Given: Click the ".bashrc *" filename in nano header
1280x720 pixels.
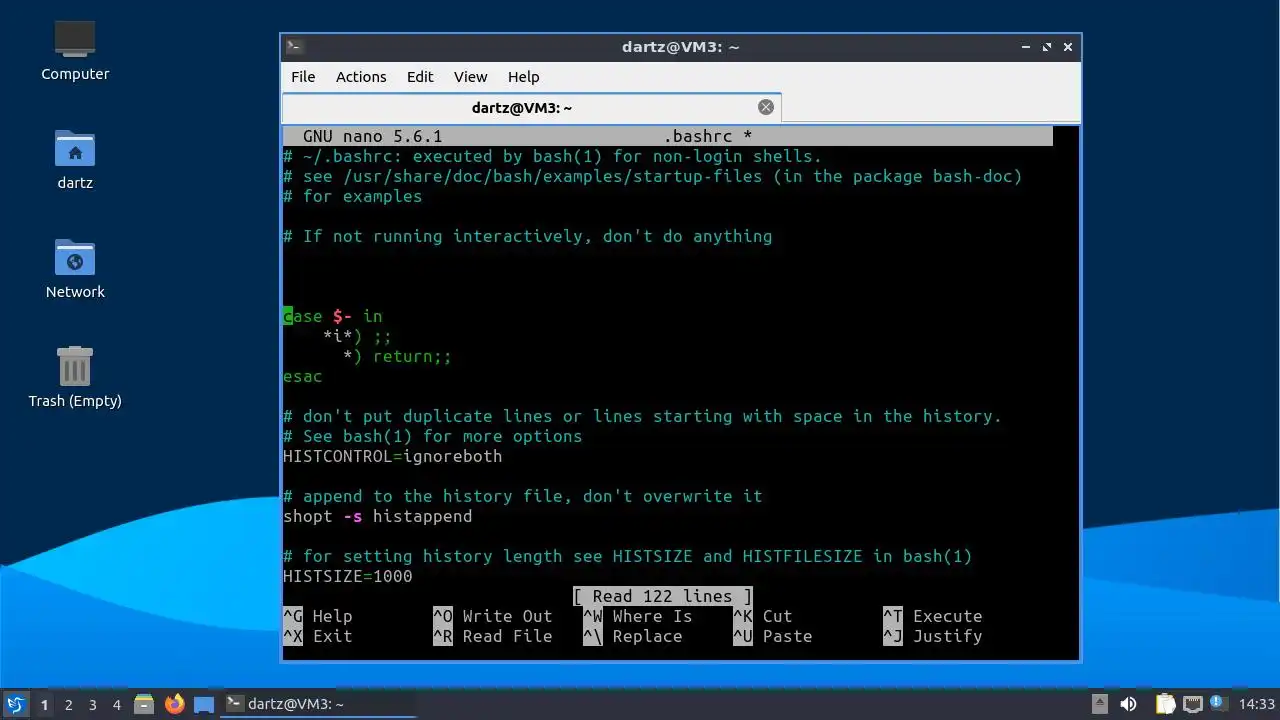Looking at the screenshot, I should pyautogui.click(x=708, y=136).
